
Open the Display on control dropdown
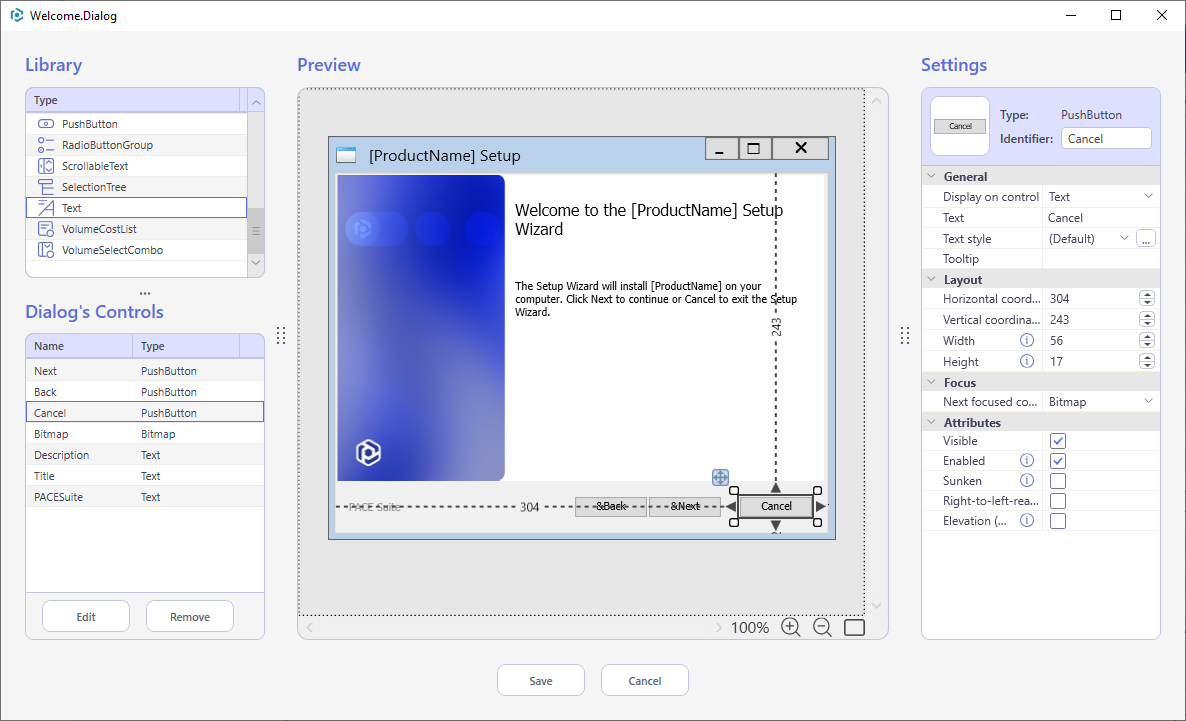1148,197
